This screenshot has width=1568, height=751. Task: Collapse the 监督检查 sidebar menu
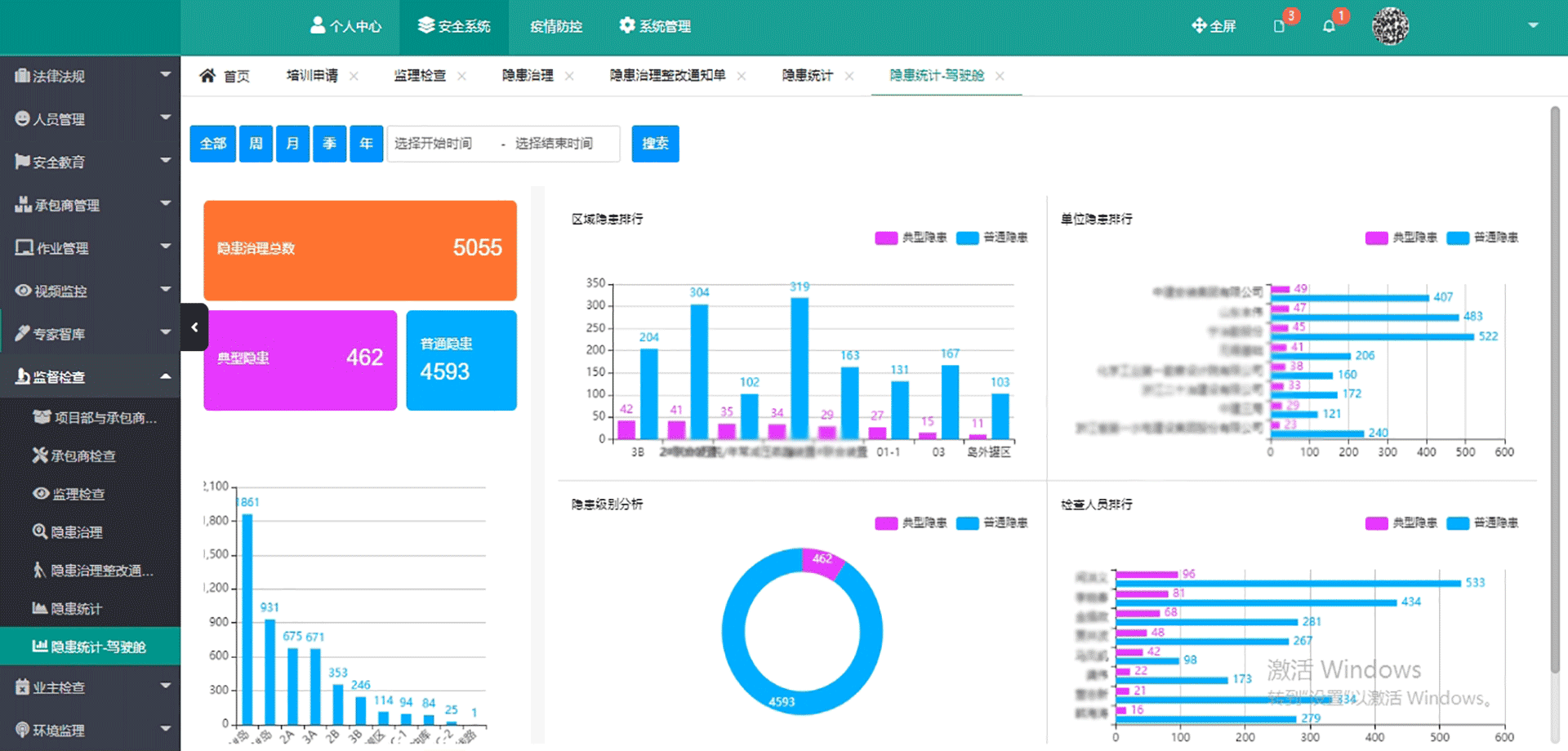tap(90, 377)
